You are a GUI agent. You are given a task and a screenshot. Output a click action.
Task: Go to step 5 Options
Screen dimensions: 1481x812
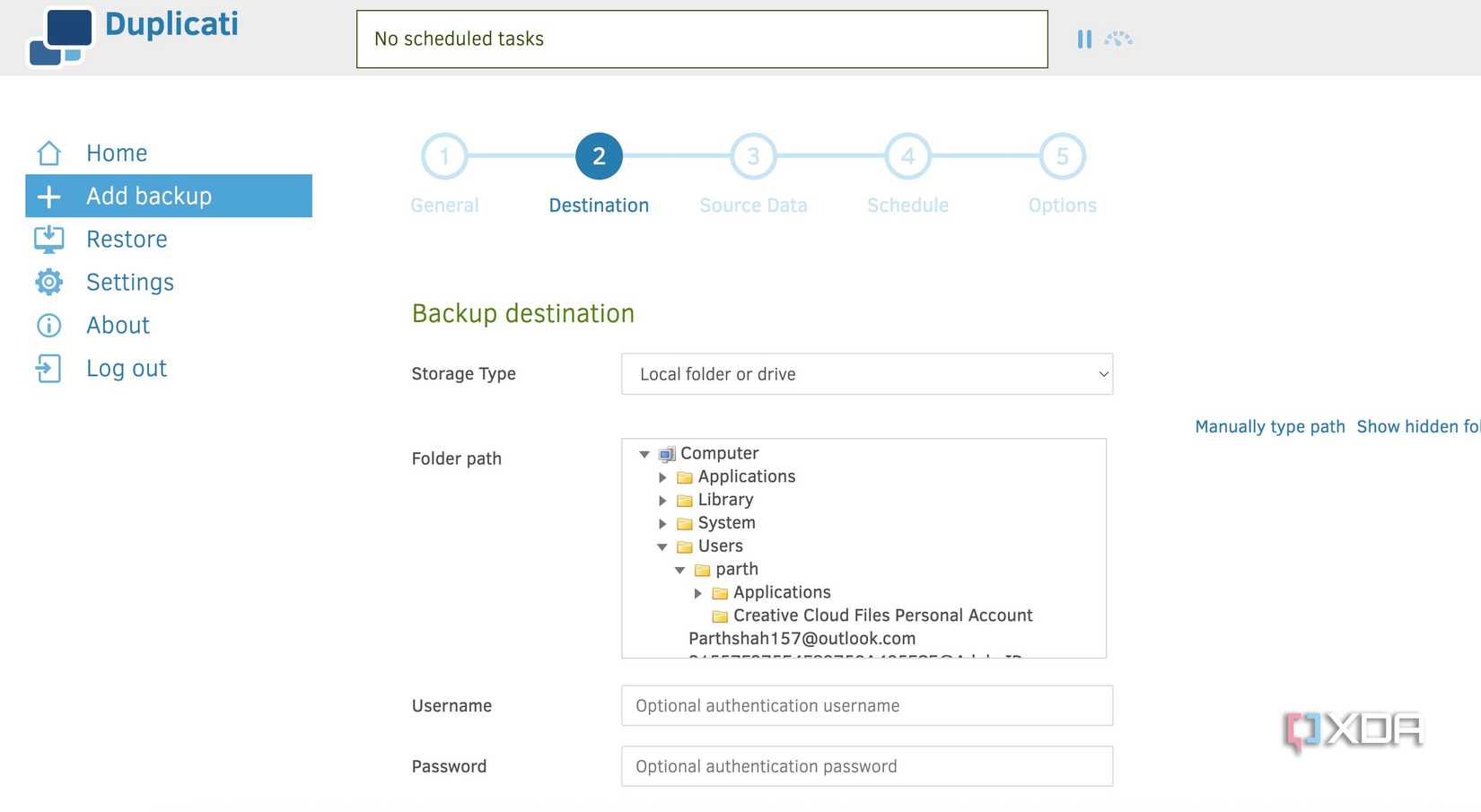pos(1062,157)
